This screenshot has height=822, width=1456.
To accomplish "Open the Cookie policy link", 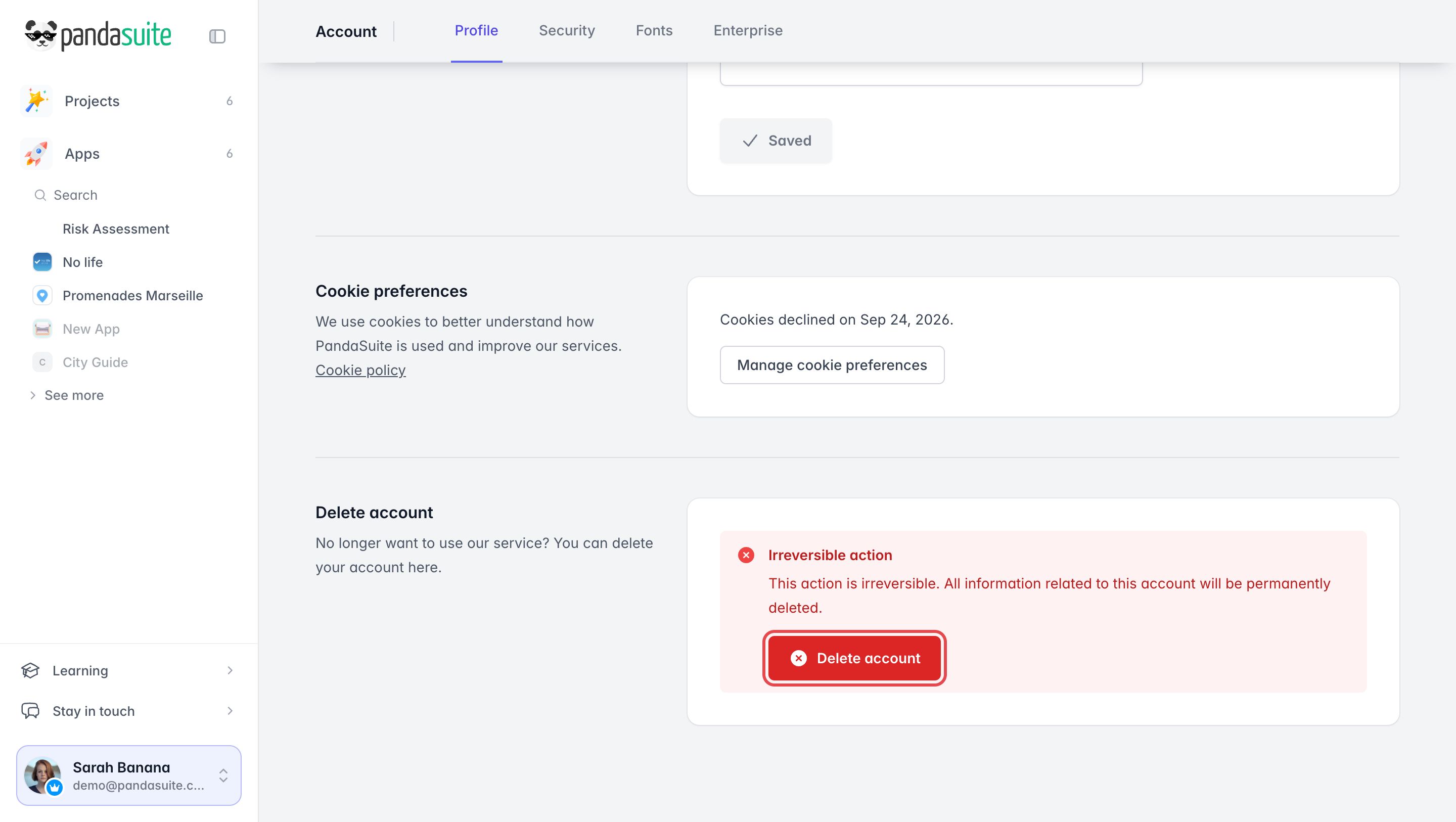I will click(x=360, y=370).
